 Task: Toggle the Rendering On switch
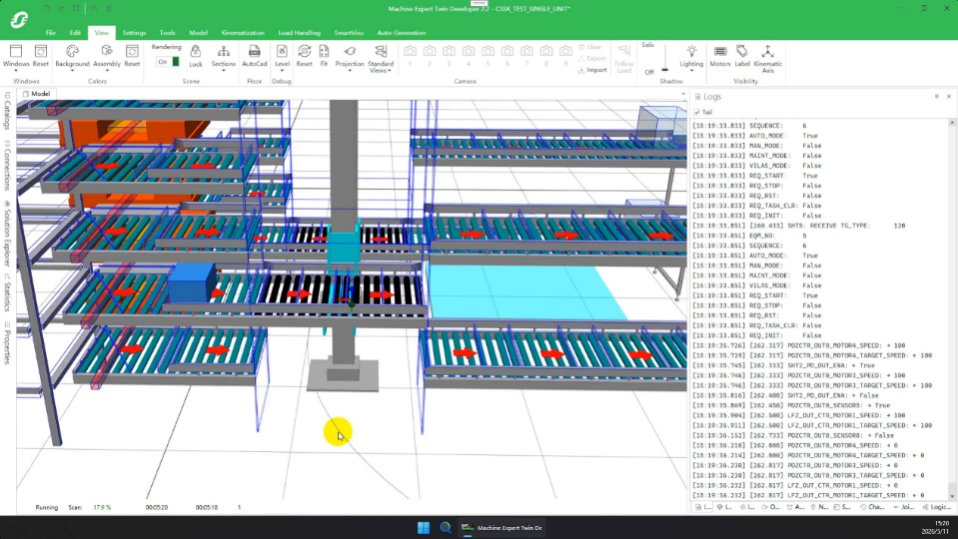pyautogui.click(x=167, y=62)
